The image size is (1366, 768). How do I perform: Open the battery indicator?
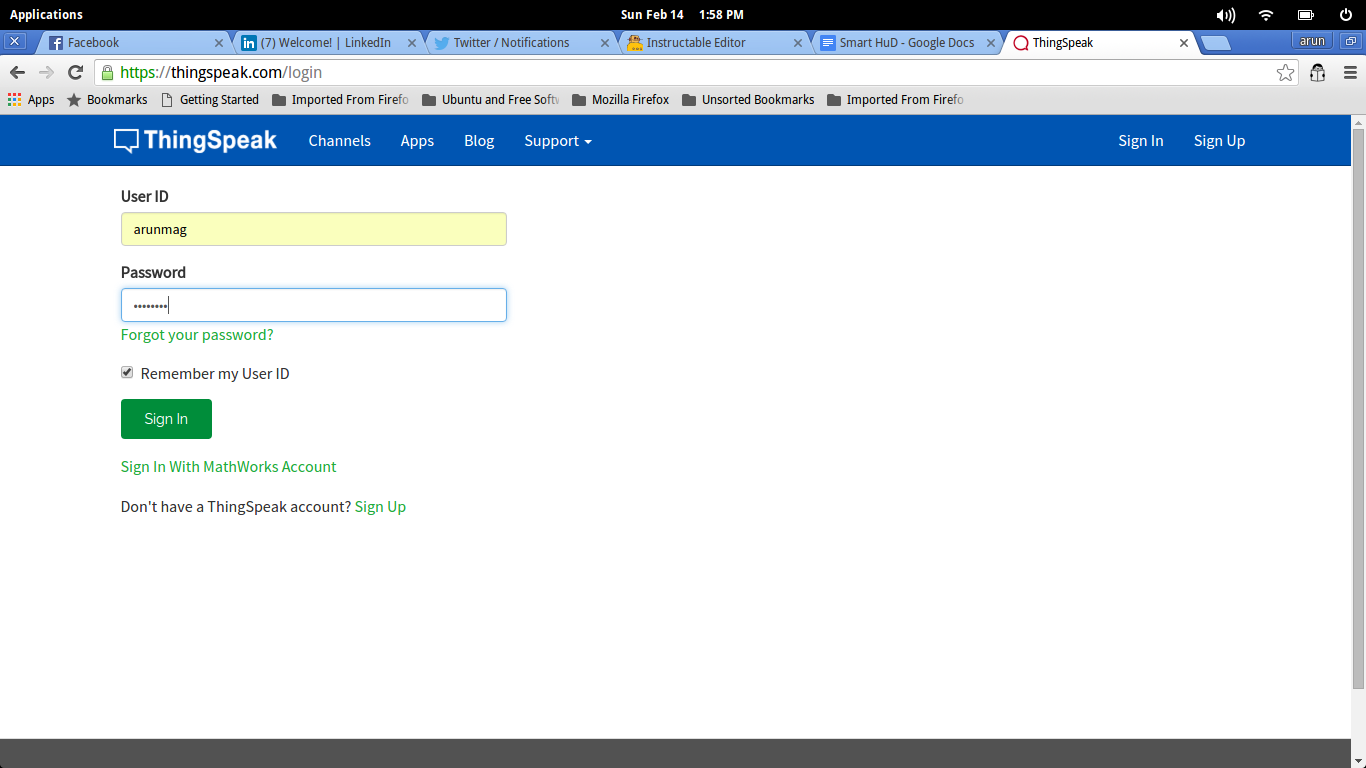pos(1305,15)
